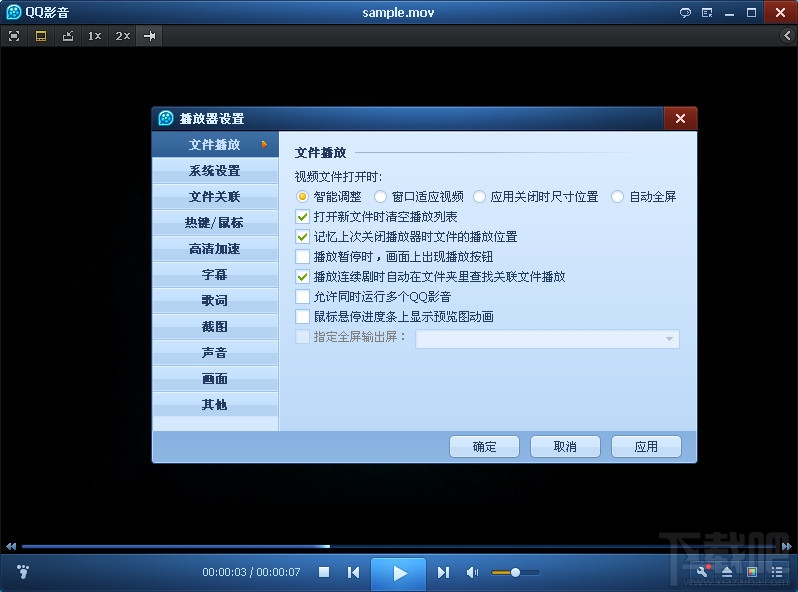
Task: Toggle the 指定全屏输出屏 checkbox
Action: point(302,337)
